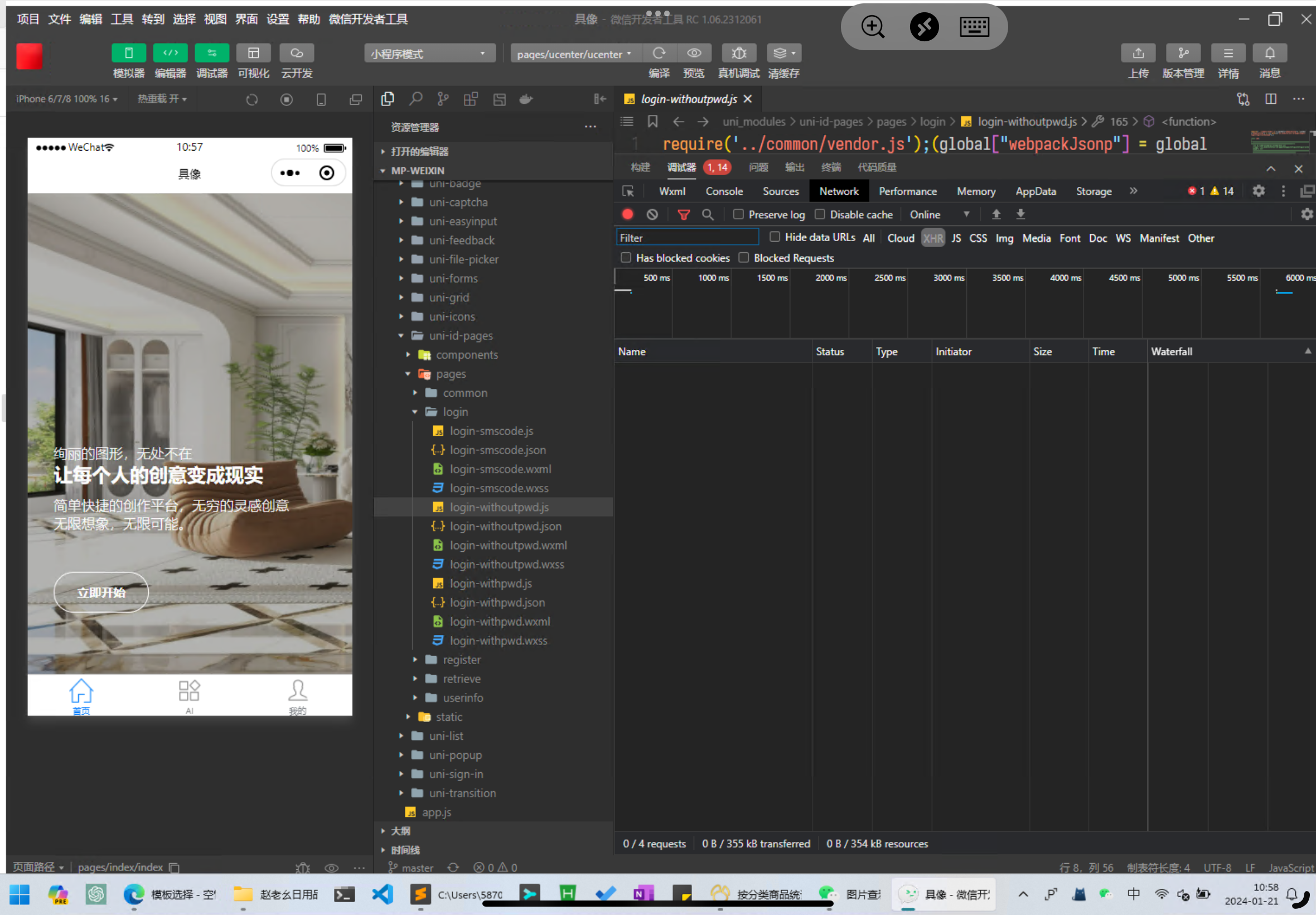Click the 真机调试 bug icon

pyautogui.click(x=738, y=53)
